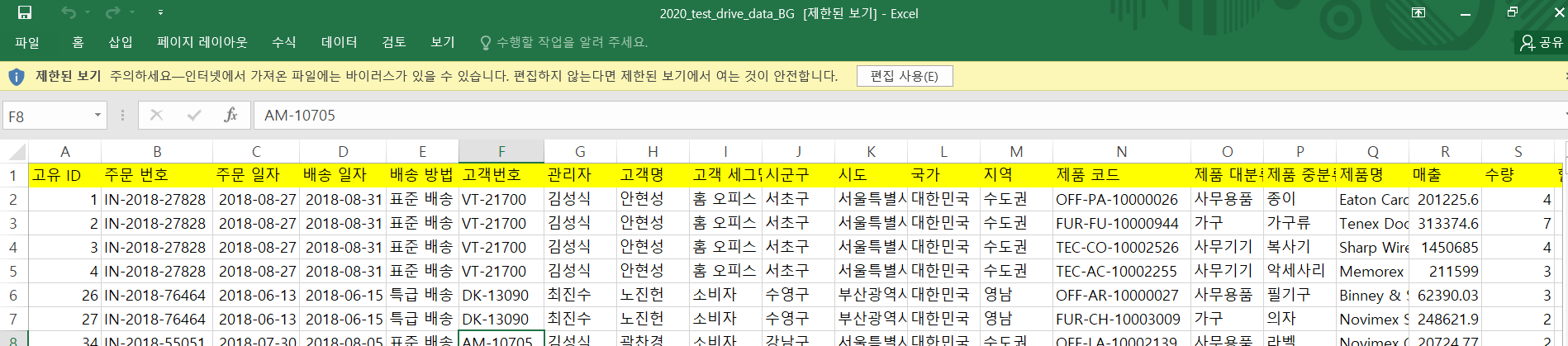Click header cell 제품 코드
The image size is (1568, 346).
pyautogui.click(x=1122, y=175)
